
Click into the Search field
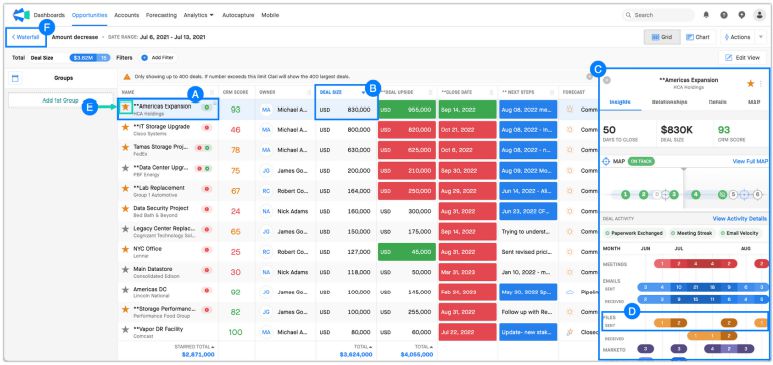658,15
